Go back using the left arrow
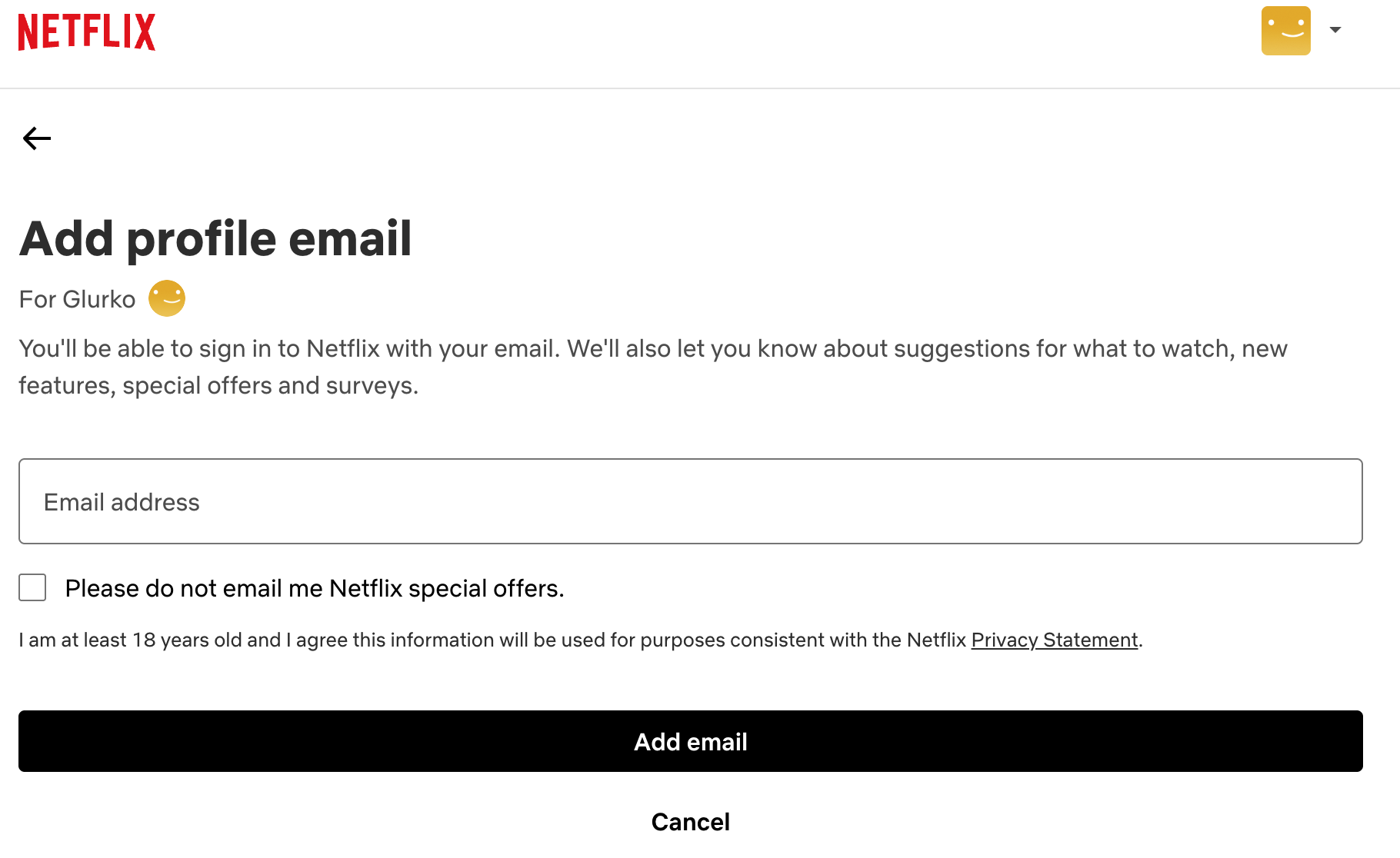 37,138
